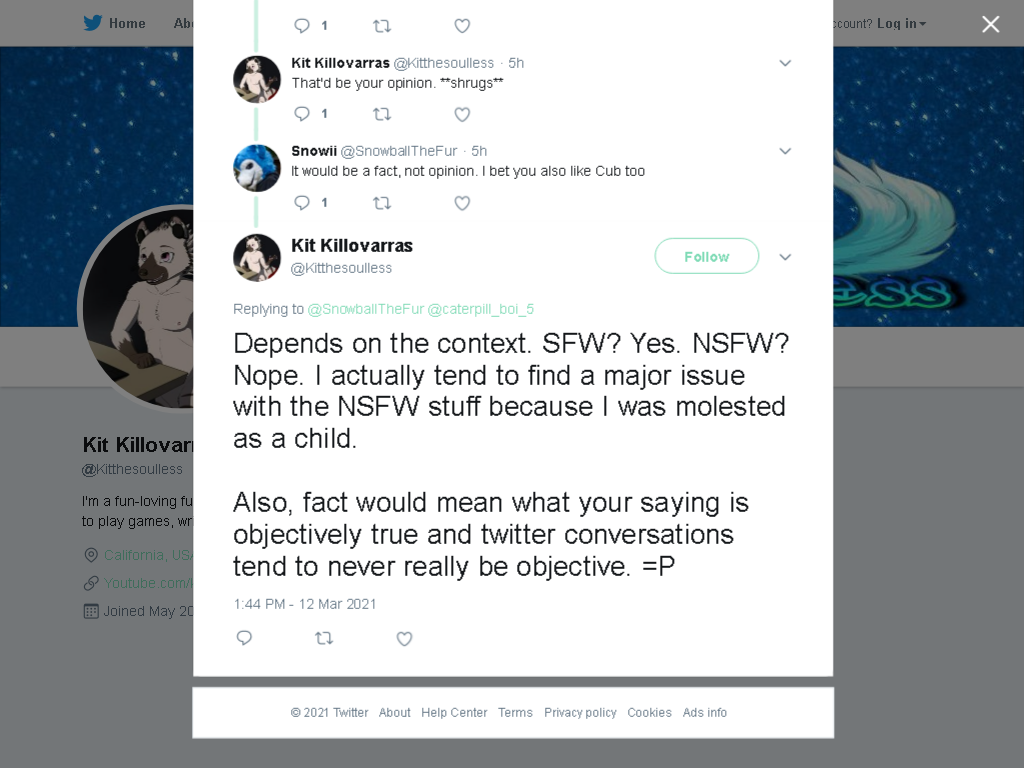1024x768 pixels.
Task: Open the tweet timestamp 1:44 PM link
Action: point(304,604)
